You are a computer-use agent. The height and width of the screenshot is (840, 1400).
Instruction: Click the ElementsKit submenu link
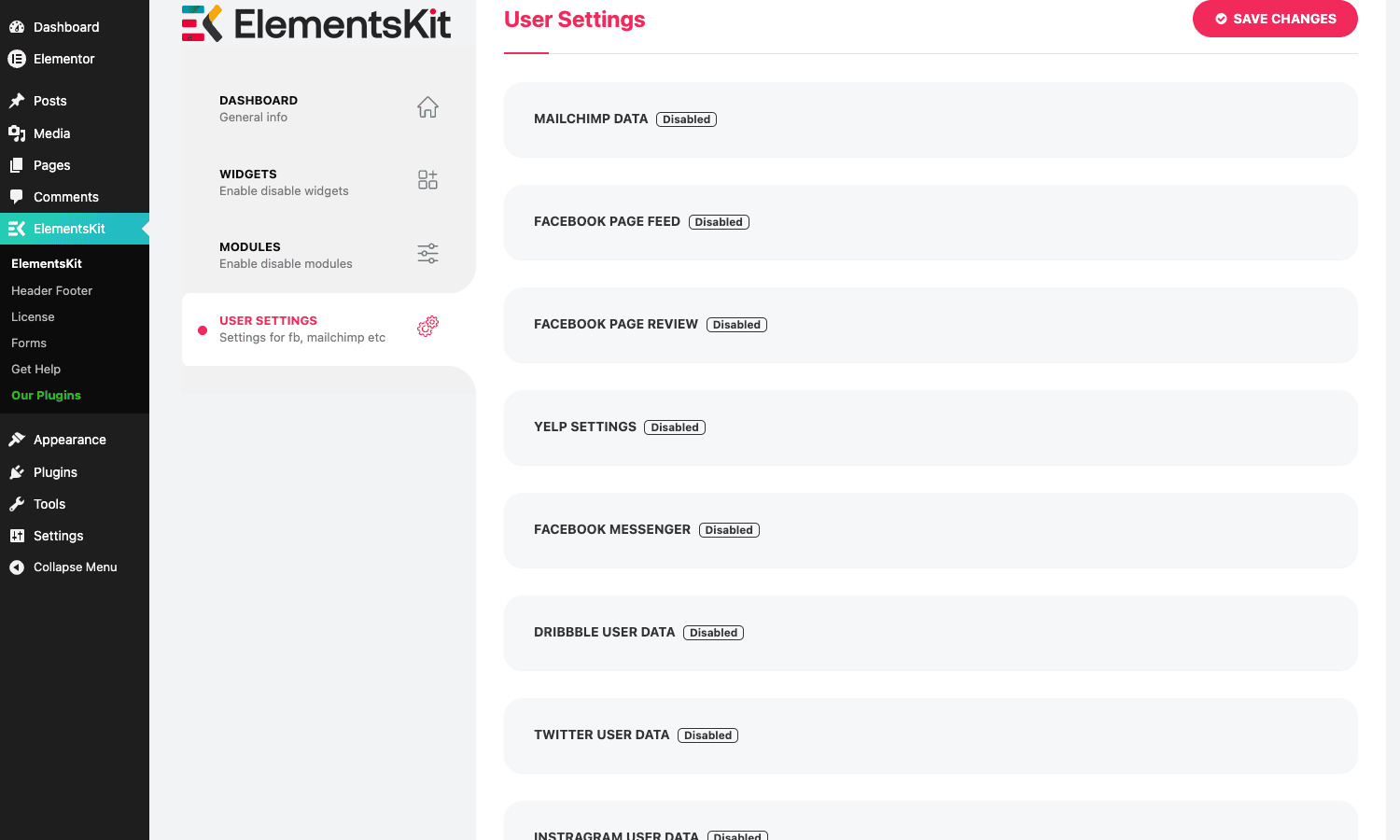click(47, 263)
